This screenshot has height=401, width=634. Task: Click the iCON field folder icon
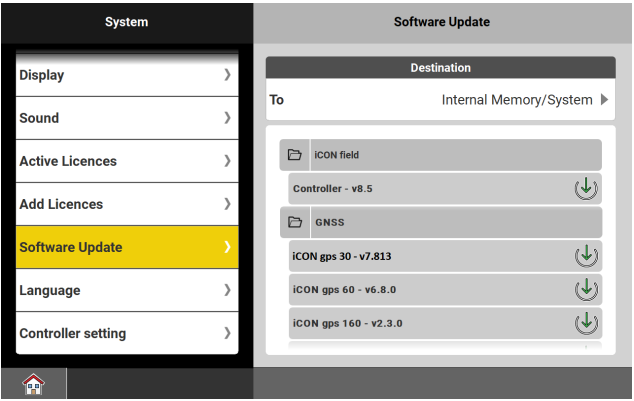(295, 155)
